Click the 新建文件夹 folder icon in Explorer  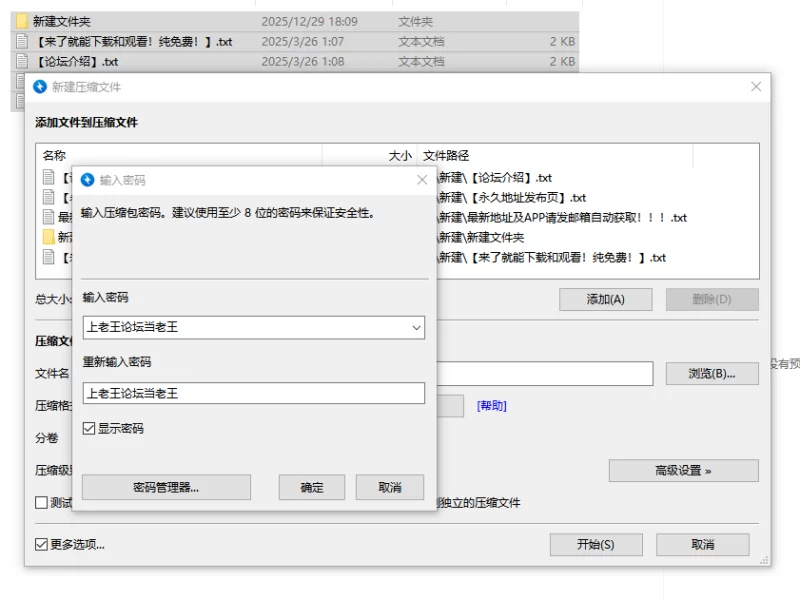(x=22, y=21)
